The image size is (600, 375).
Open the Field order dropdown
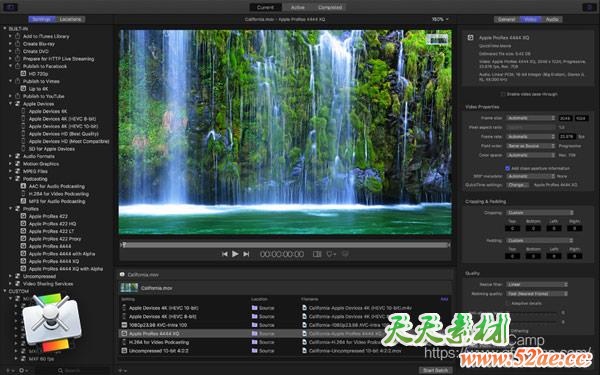[531, 146]
